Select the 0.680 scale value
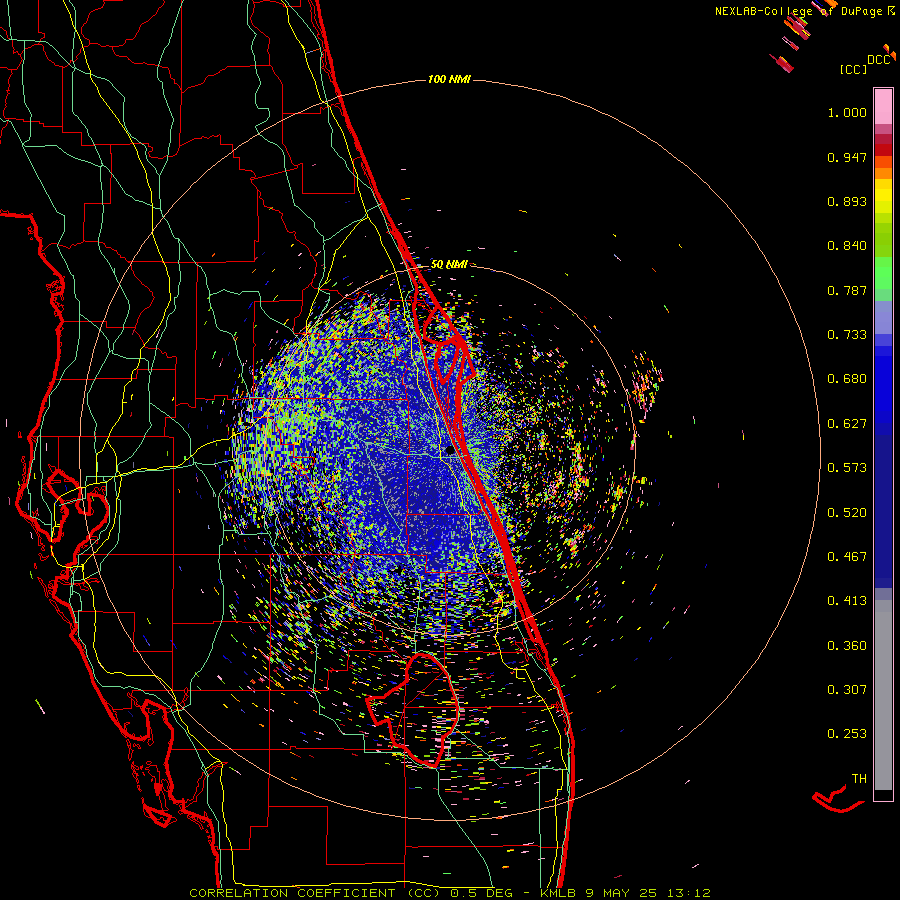The height and width of the screenshot is (900, 900). point(847,379)
